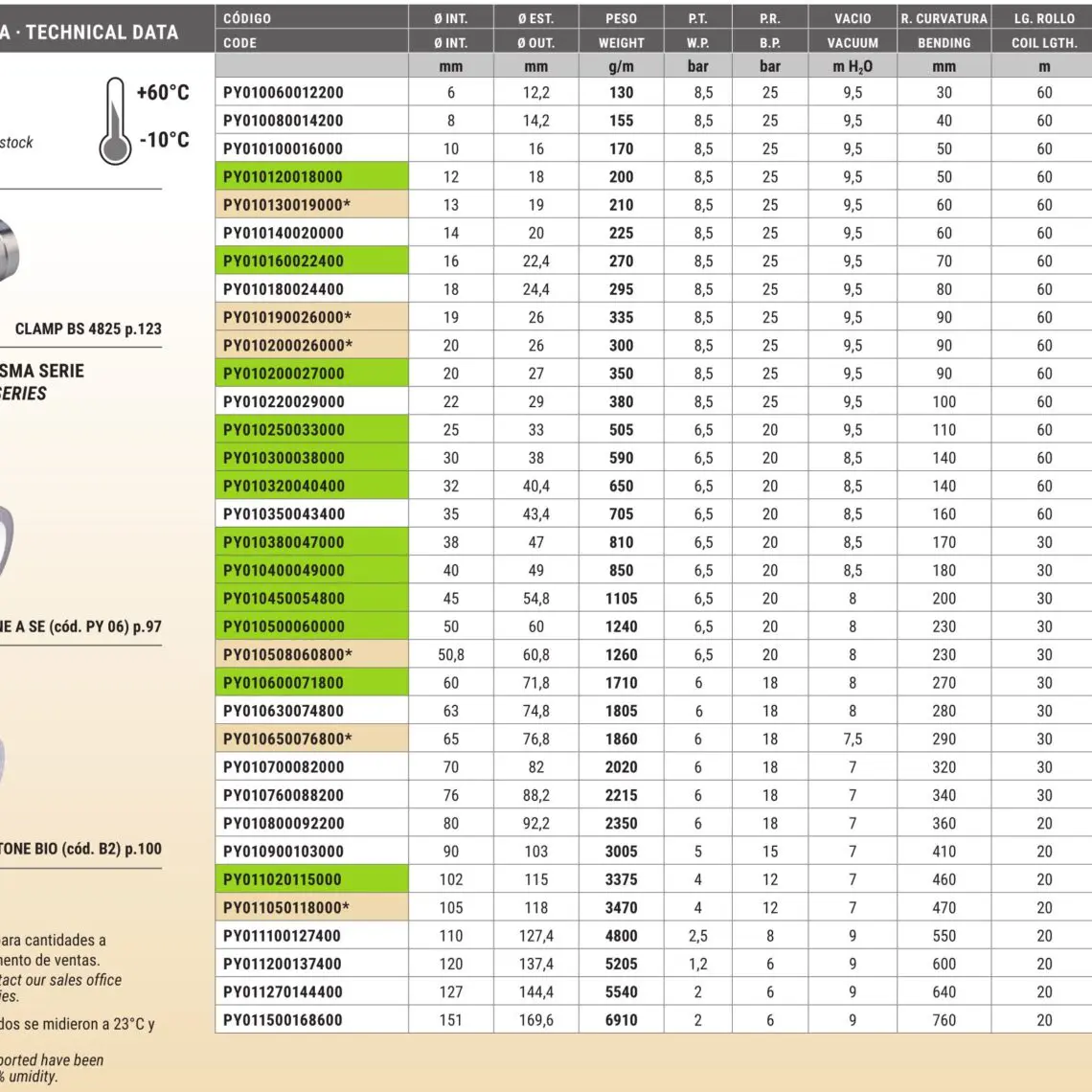Image resolution: width=1092 pixels, height=1092 pixels.
Task: Click the VACIO vacuum column header
Action: click(x=852, y=18)
